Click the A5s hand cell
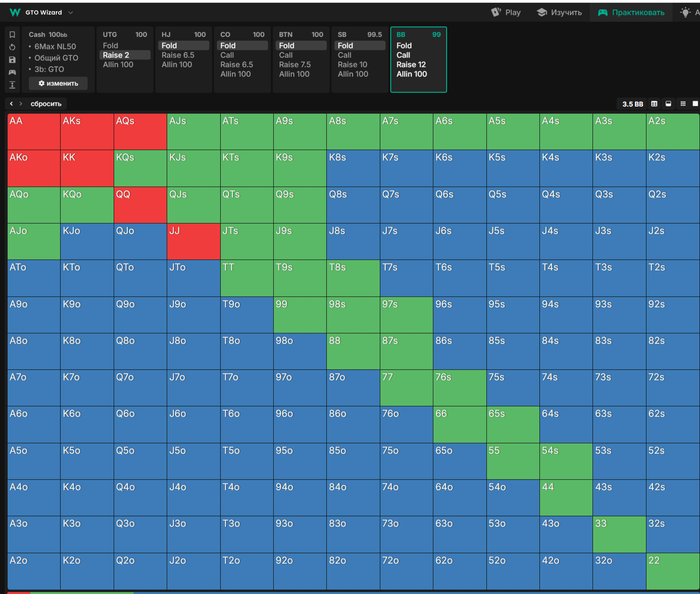 click(512, 131)
